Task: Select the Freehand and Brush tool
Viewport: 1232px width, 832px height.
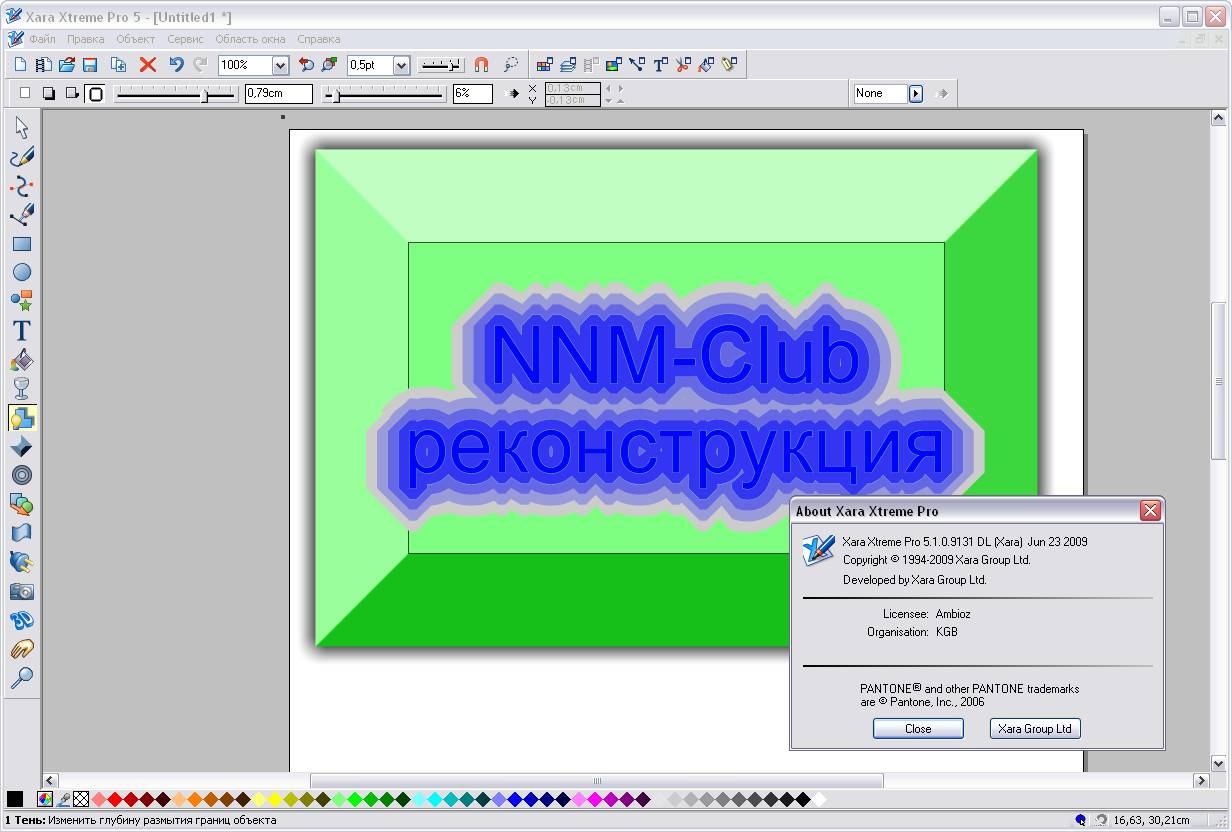Action: [x=22, y=157]
